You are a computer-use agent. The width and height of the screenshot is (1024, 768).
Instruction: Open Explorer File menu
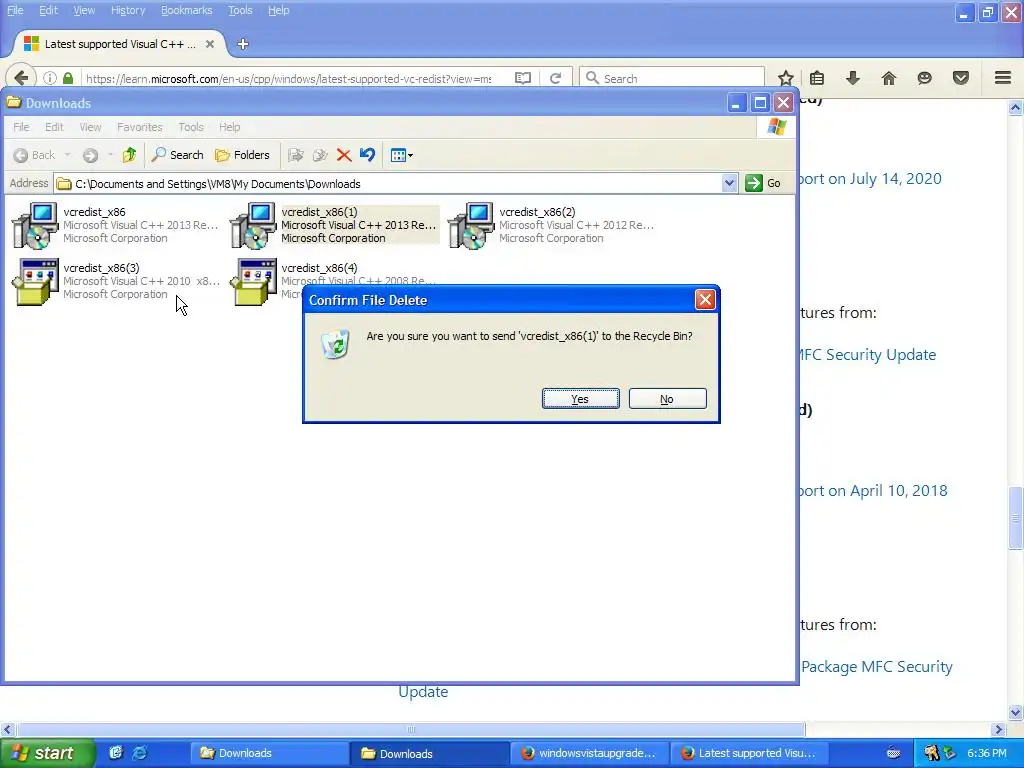coord(21,127)
